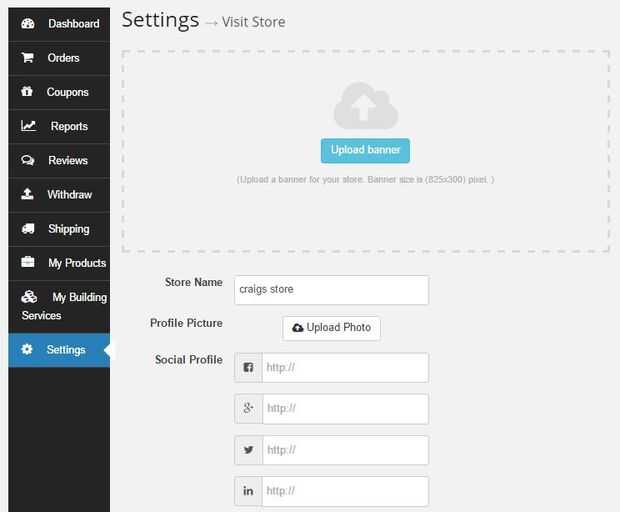This screenshot has width=620, height=512.
Task: Follow the Visit Store link
Action: tap(254, 22)
